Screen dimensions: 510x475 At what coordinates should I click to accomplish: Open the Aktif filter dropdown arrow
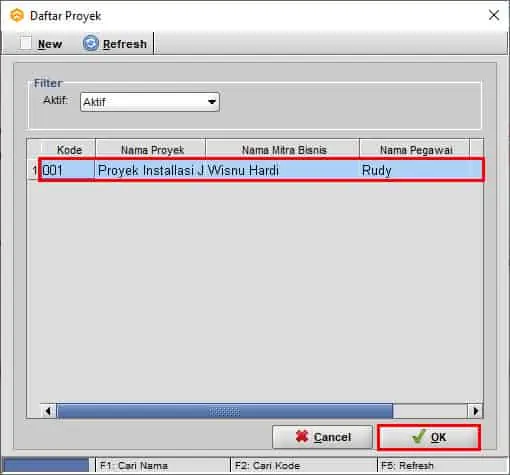tap(212, 102)
